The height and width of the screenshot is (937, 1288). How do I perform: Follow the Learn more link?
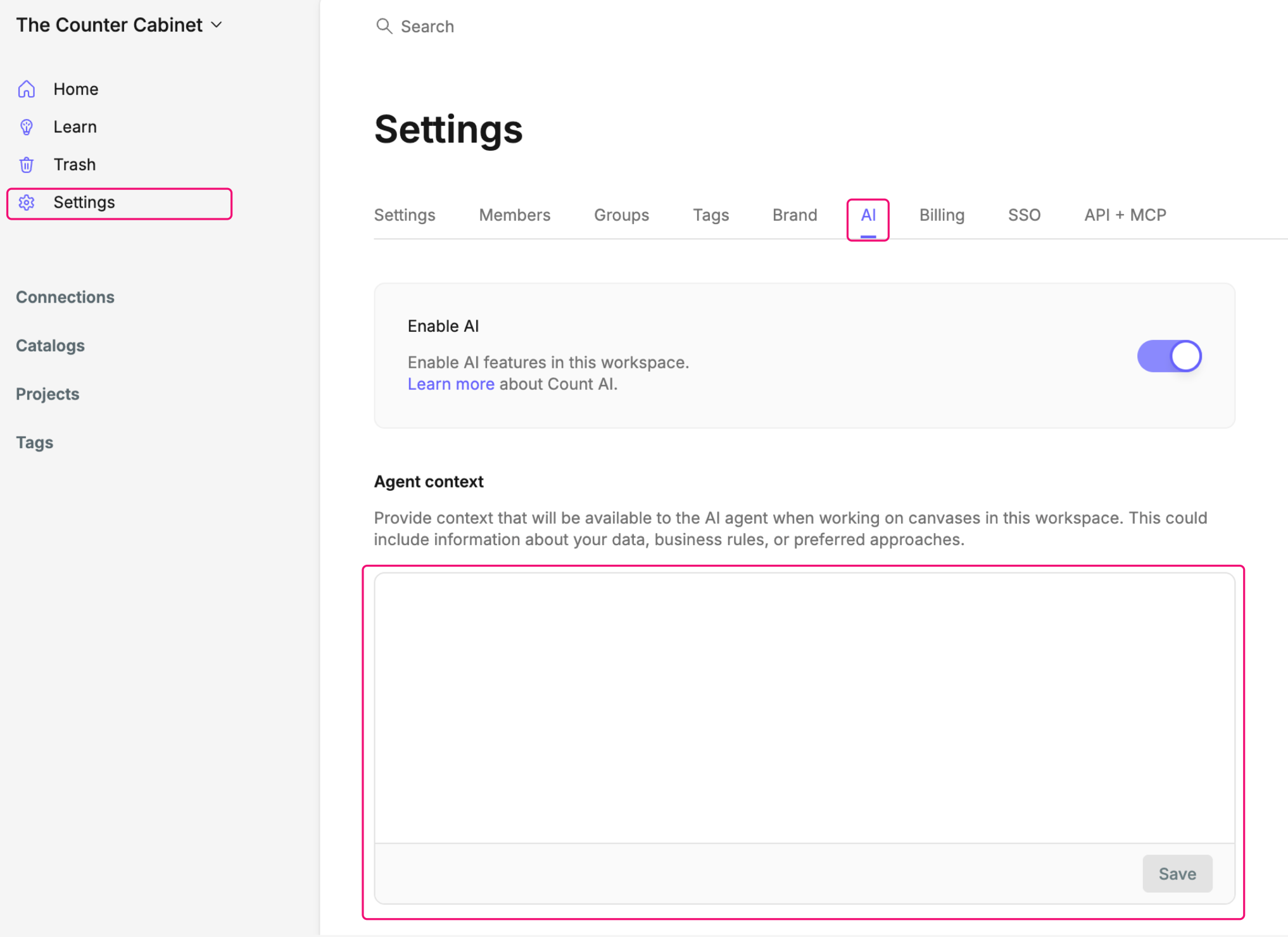click(x=451, y=384)
